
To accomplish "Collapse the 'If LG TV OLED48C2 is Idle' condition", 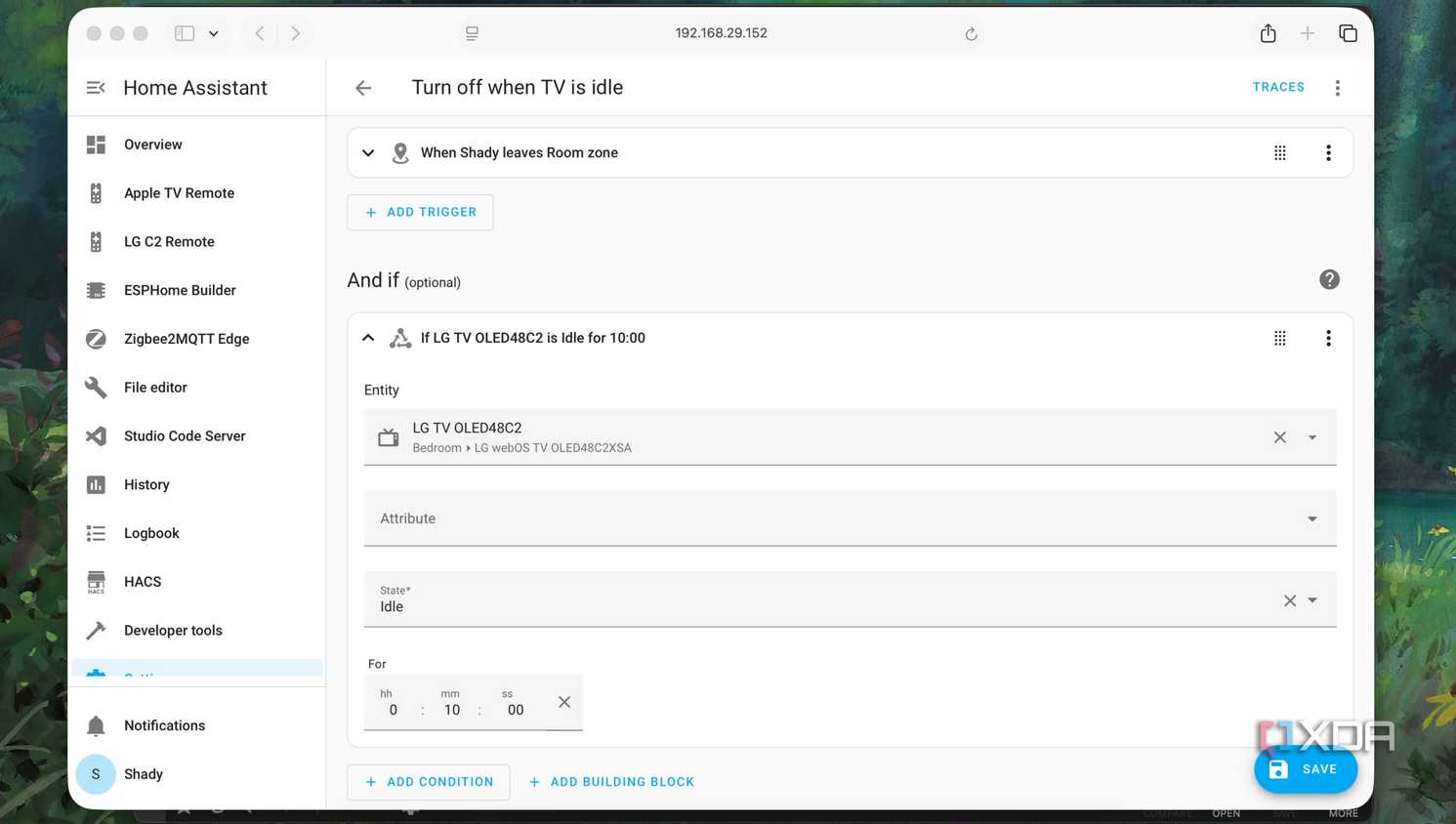I will pos(368,338).
